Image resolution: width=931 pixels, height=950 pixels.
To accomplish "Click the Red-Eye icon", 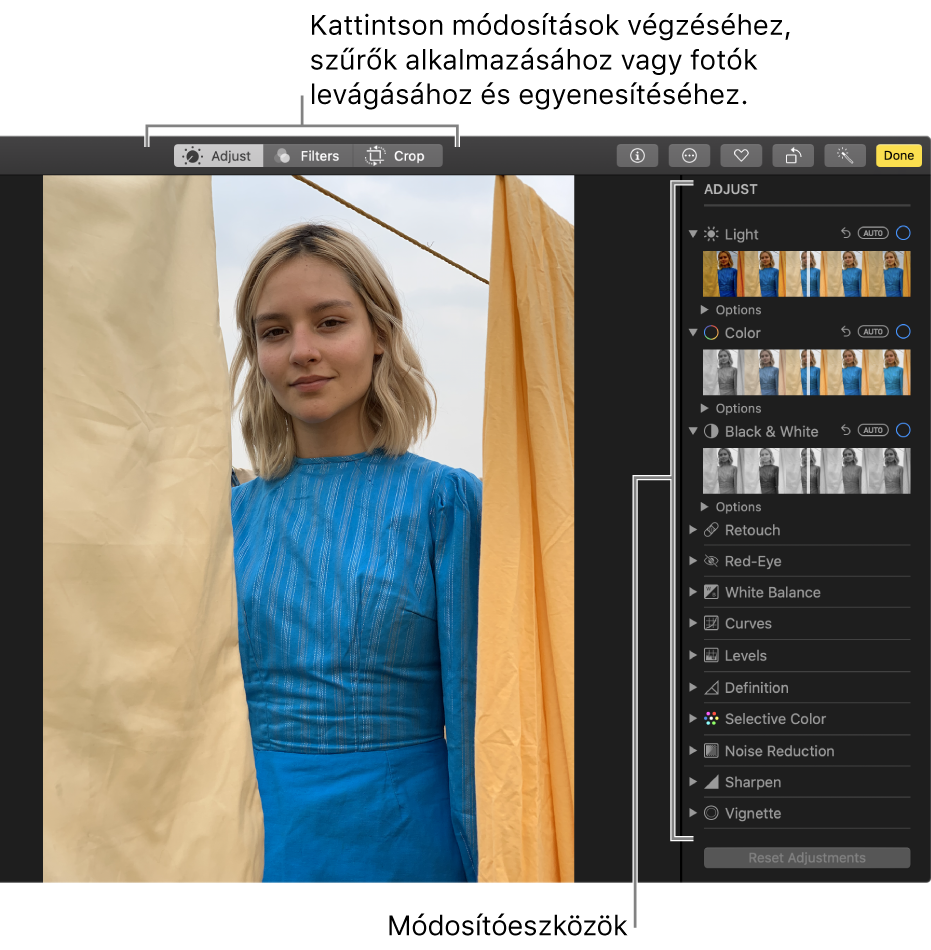I will pyautogui.click(x=711, y=561).
